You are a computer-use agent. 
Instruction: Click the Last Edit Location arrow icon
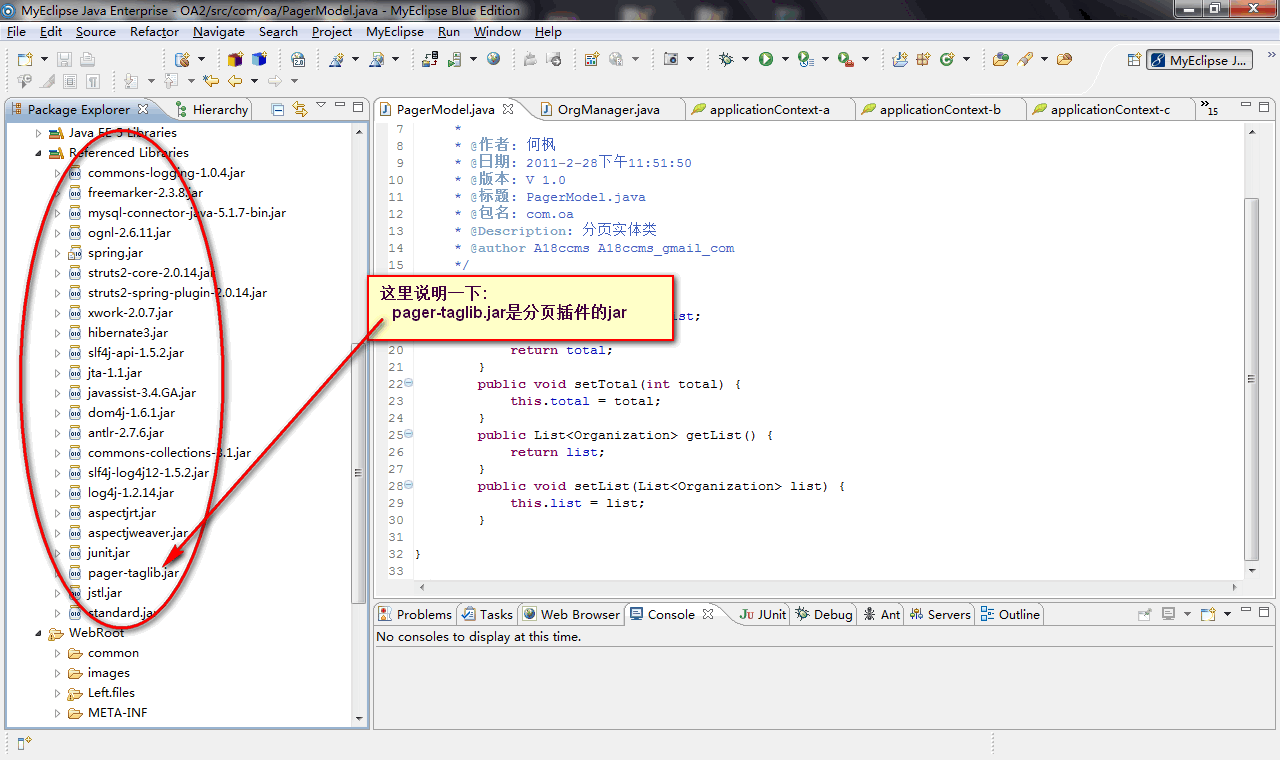tap(211, 81)
